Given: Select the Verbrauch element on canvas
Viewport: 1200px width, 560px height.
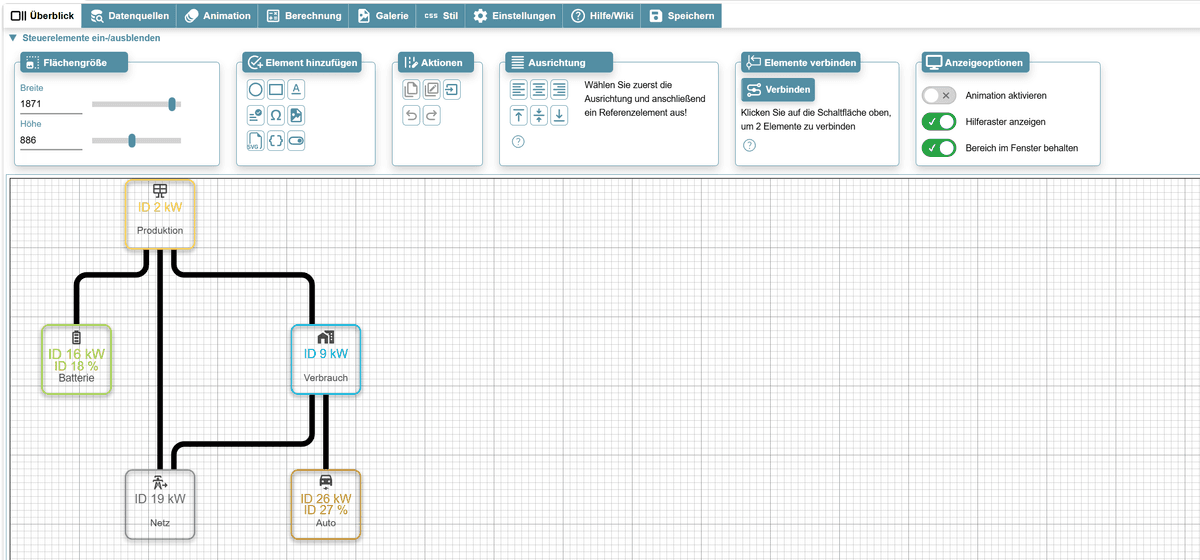Looking at the screenshot, I should 326,360.
